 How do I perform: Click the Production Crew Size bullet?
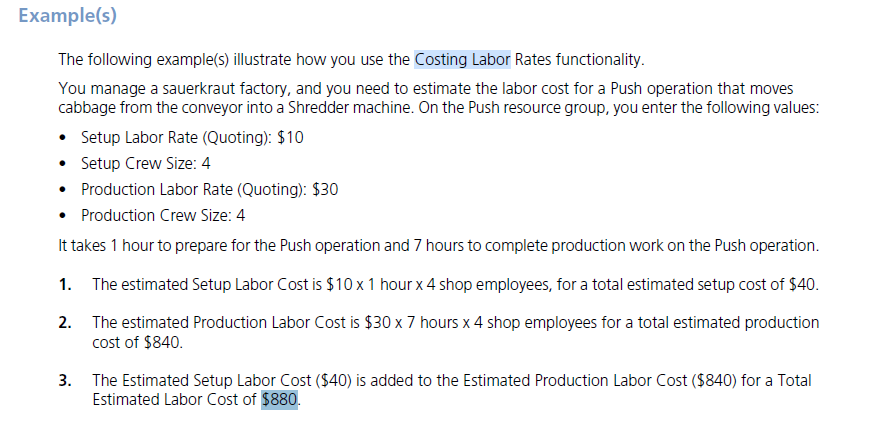click(x=163, y=215)
